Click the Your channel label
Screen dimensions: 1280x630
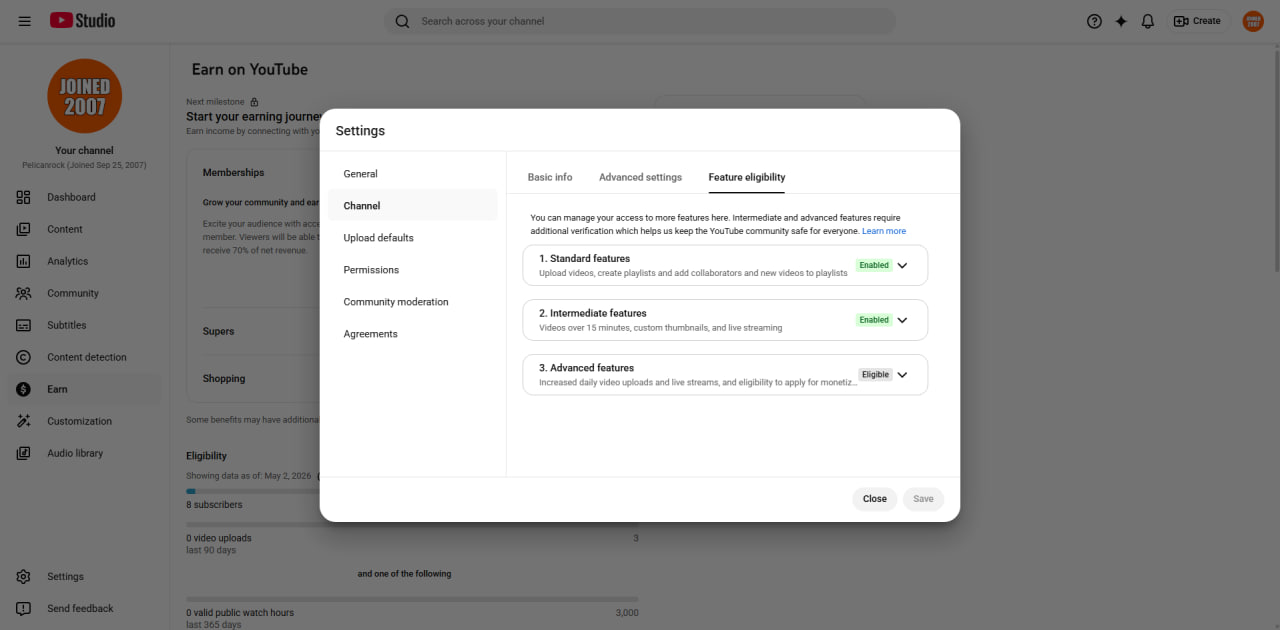point(84,151)
